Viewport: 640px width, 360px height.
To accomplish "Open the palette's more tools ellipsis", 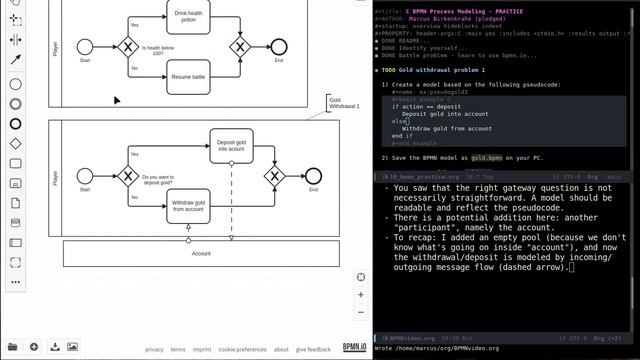I will coord(16,282).
